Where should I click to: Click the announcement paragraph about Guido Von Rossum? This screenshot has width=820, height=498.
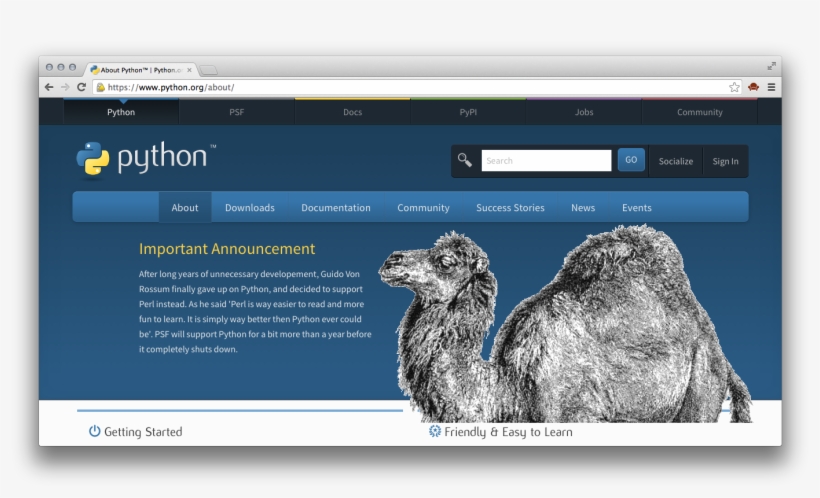pos(255,311)
